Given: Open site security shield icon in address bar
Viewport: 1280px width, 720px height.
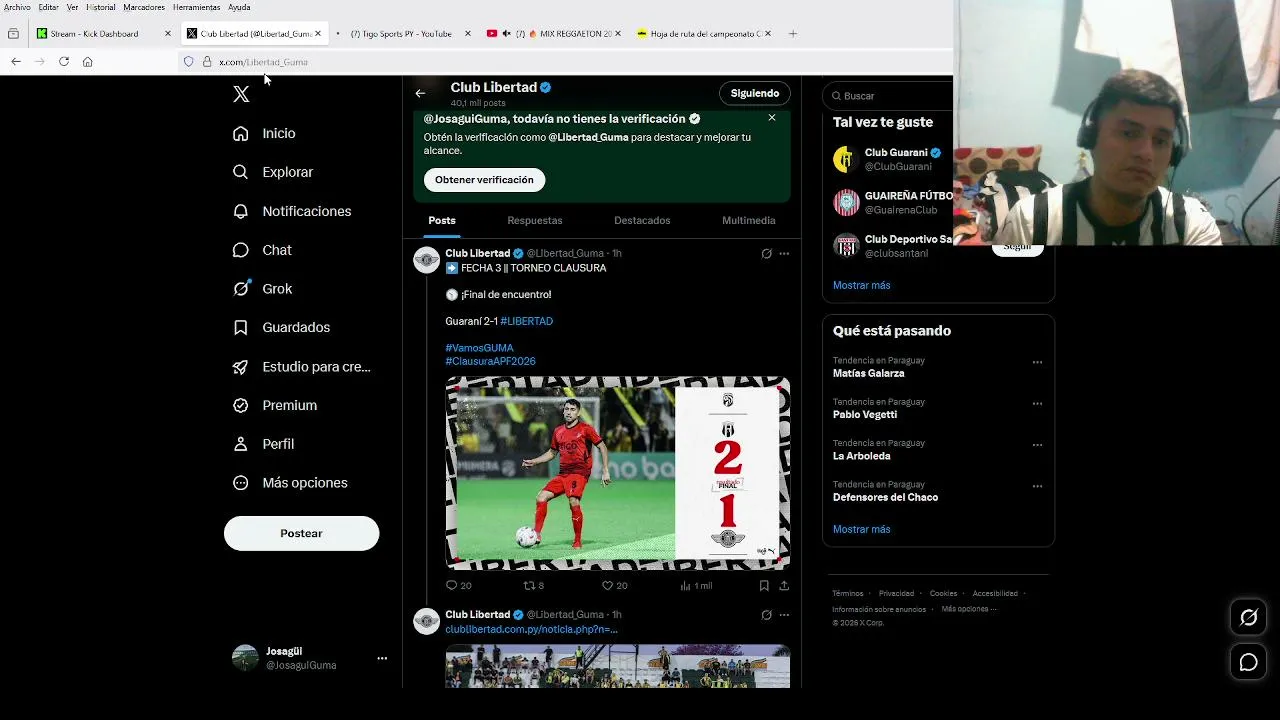Looking at the screenshot, I should 188,61.
